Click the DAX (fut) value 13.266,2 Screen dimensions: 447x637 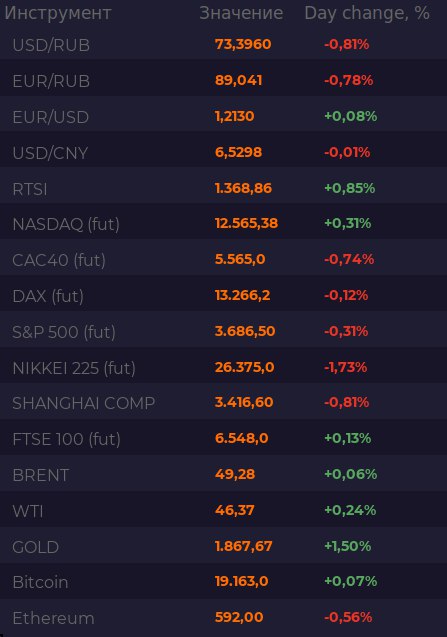[242, 295]
